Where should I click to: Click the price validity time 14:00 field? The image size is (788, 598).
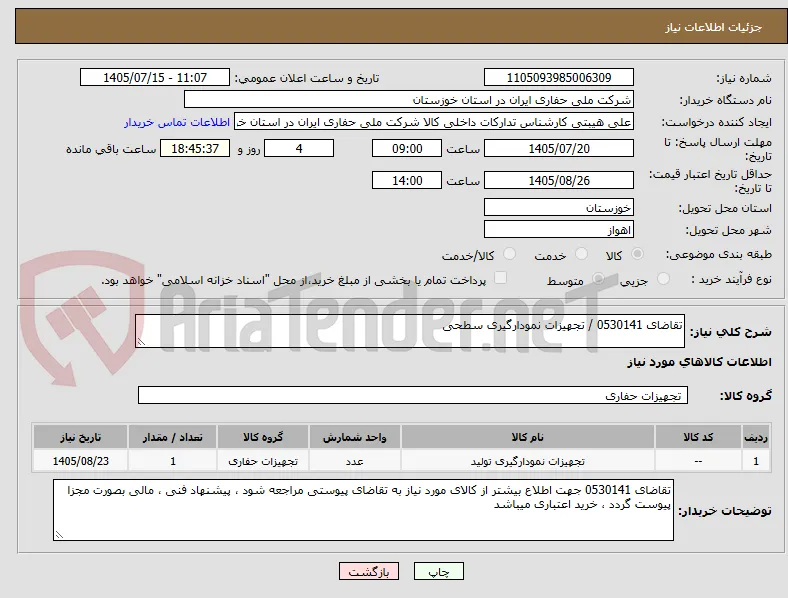click(407, 180)
